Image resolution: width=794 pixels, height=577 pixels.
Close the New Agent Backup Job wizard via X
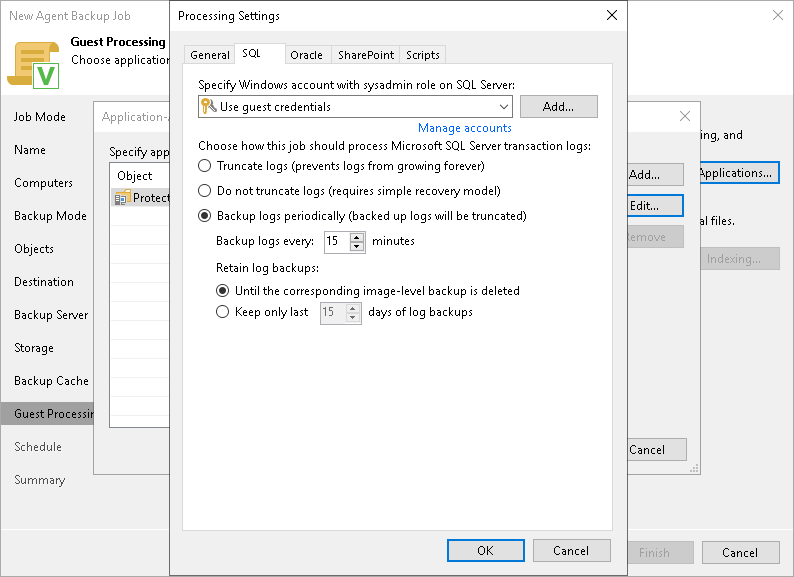click(778, 15)
